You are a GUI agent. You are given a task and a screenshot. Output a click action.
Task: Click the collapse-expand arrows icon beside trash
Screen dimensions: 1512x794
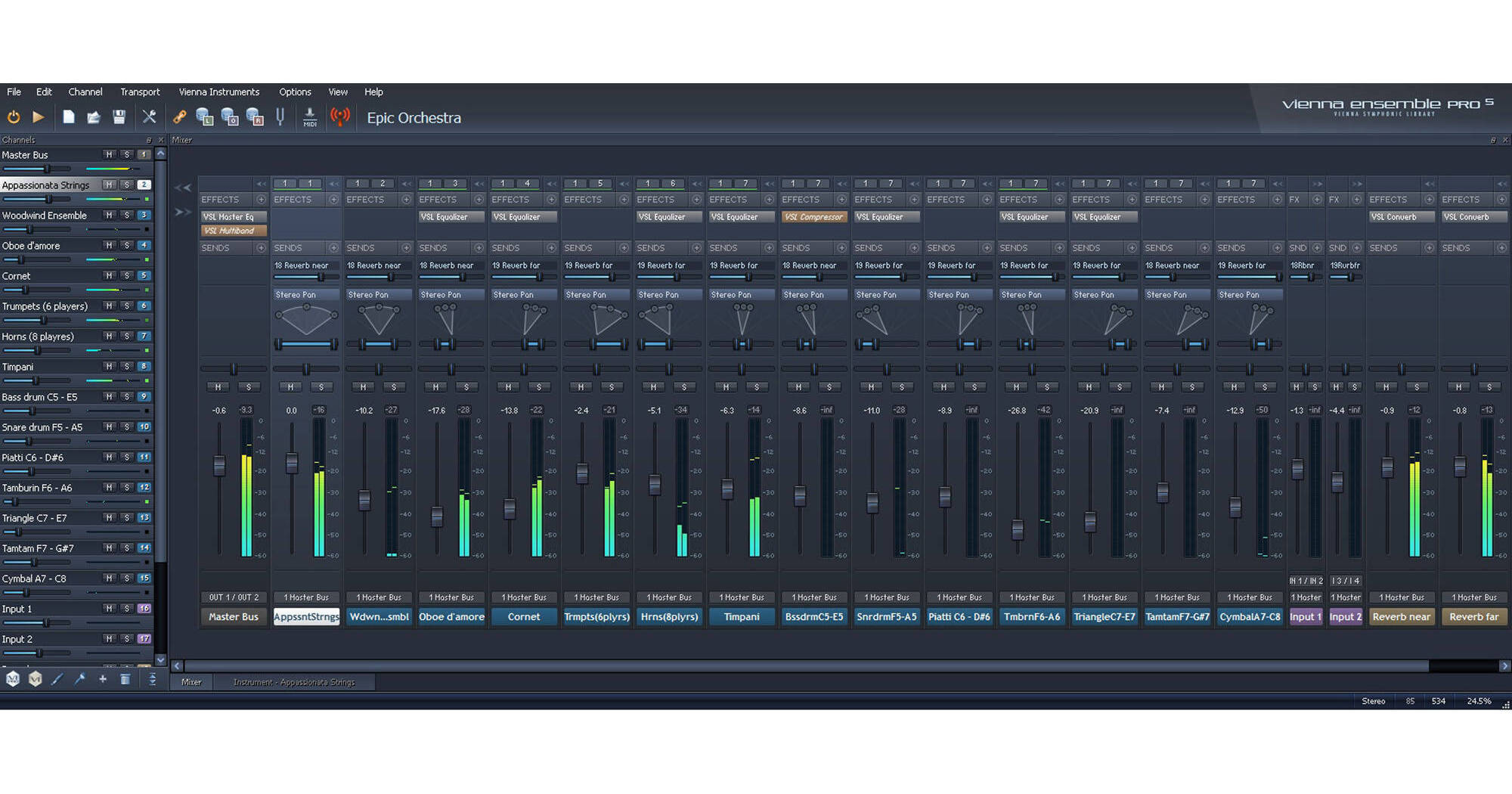(152, 679)
